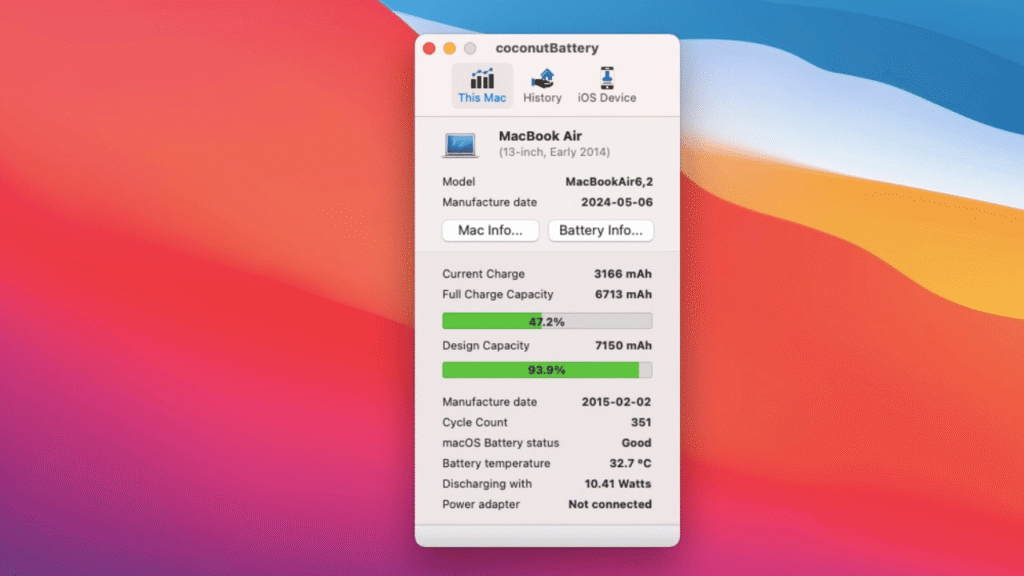Click the MacBook Air laptop image
This screenshot has width=1024, height=576.
(460, 145)
